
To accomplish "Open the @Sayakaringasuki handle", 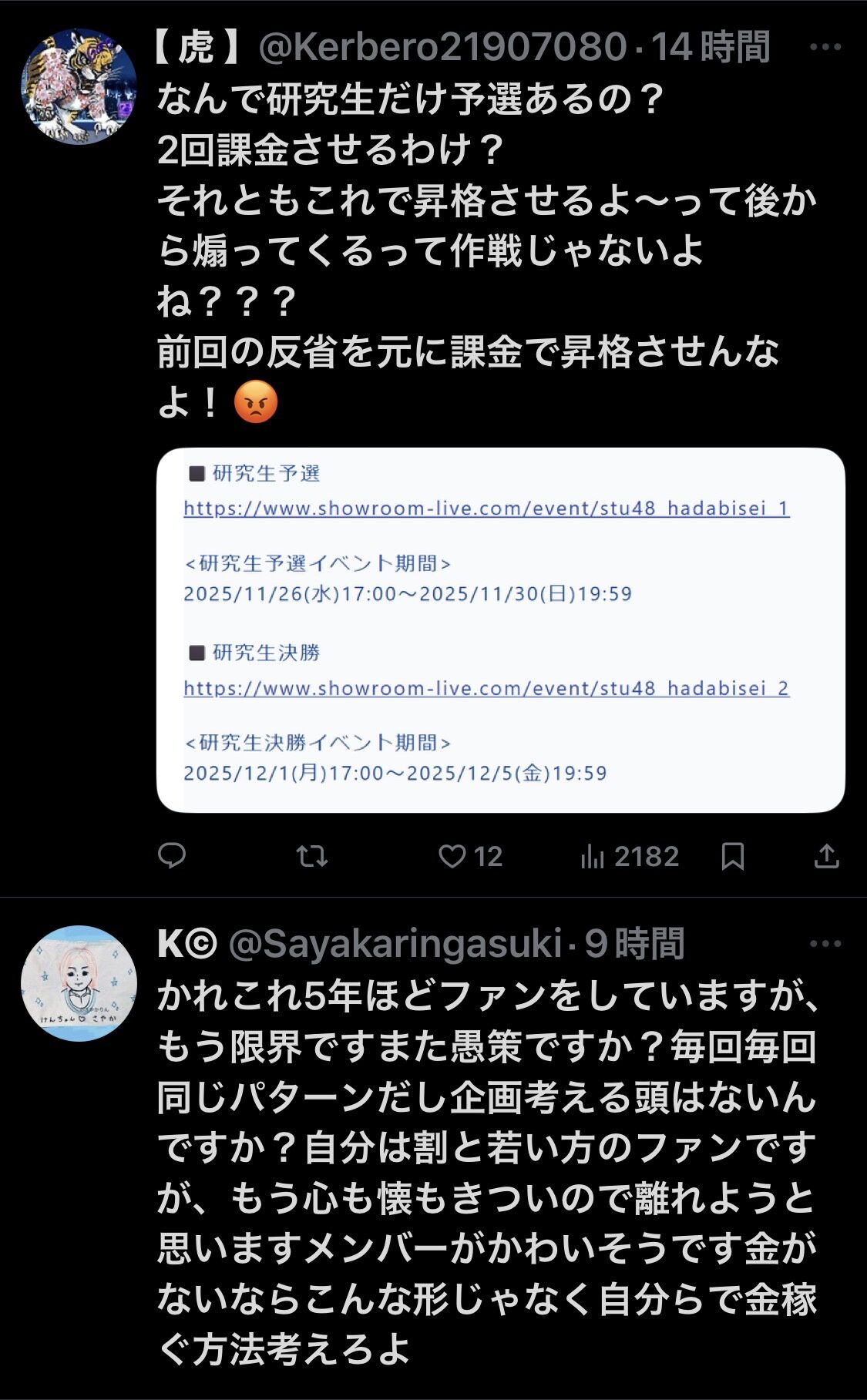I will click(396, 944).
